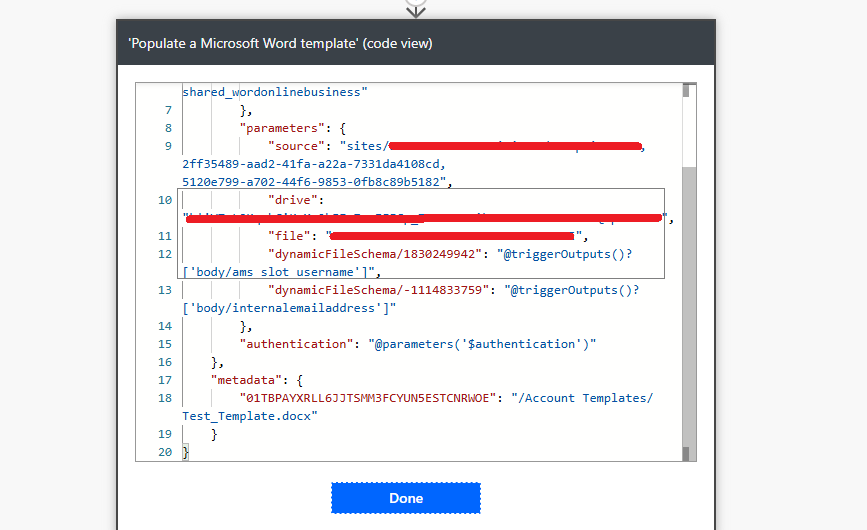Place cursor at closing brace on line 20

click(x=186, y=452)
